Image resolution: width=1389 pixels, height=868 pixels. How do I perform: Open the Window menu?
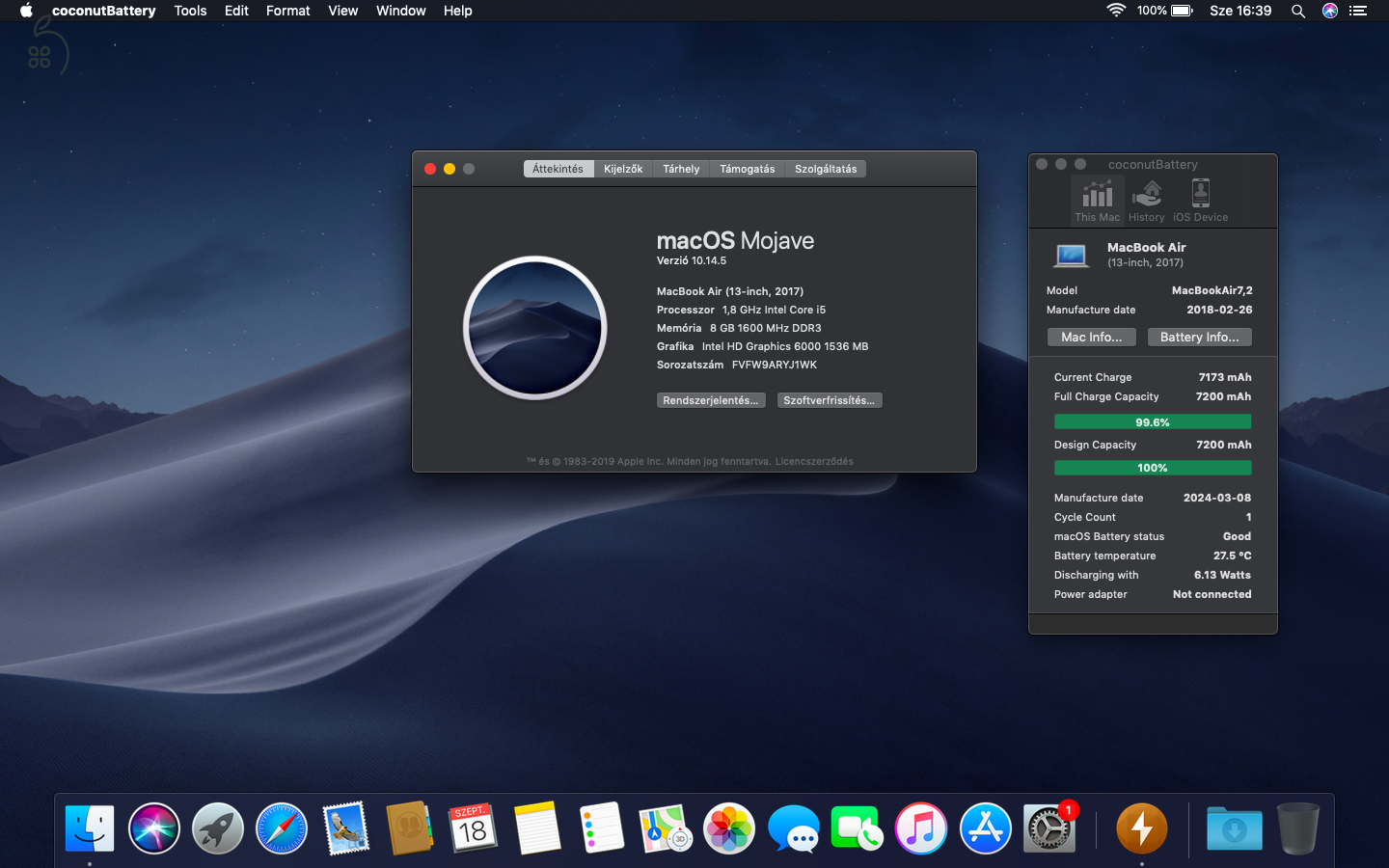pyautogui.click(x=400, y=11)
